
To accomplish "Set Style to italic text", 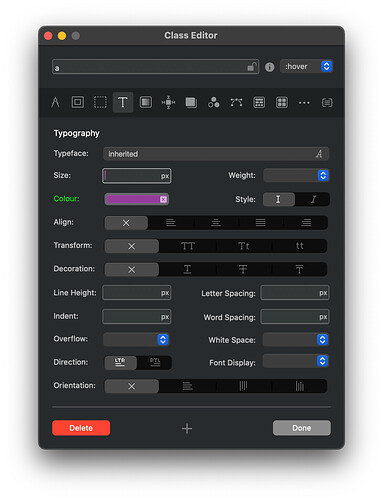I will pos(313,199).
